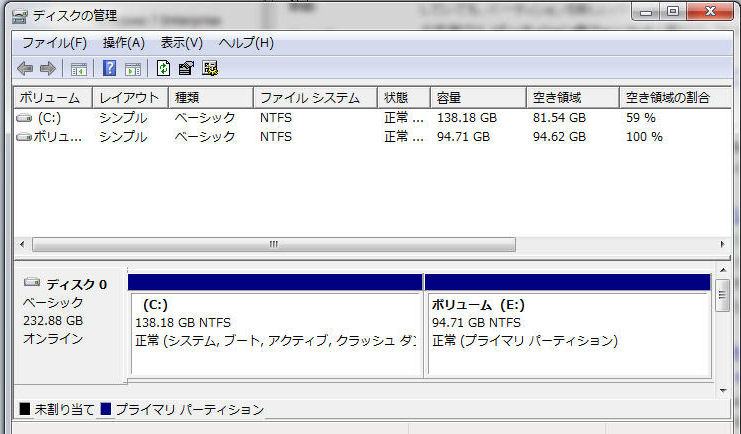Sort by ファイル システム column header

tap(315, 98)
